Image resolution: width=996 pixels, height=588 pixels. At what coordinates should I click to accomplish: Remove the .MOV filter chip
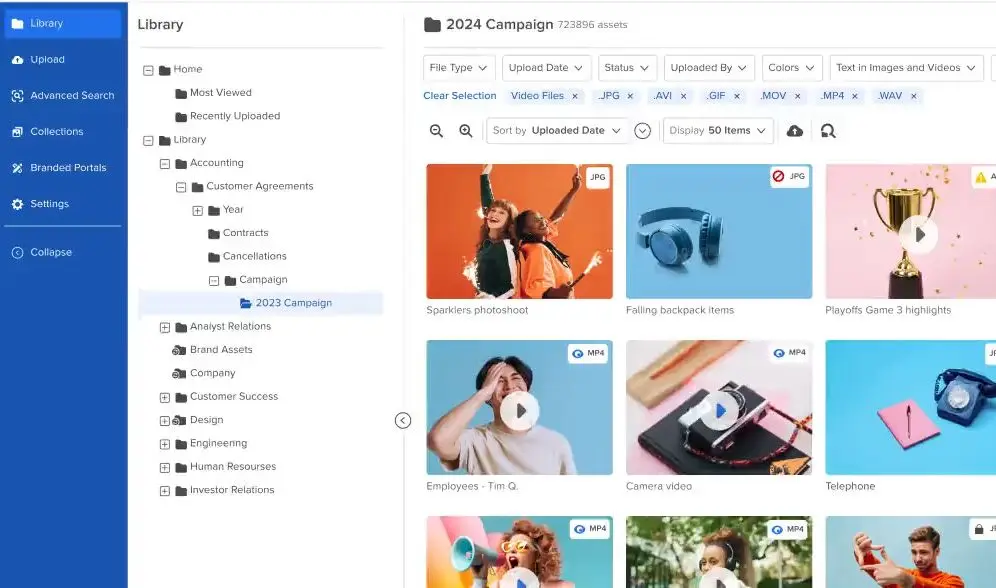798,97
